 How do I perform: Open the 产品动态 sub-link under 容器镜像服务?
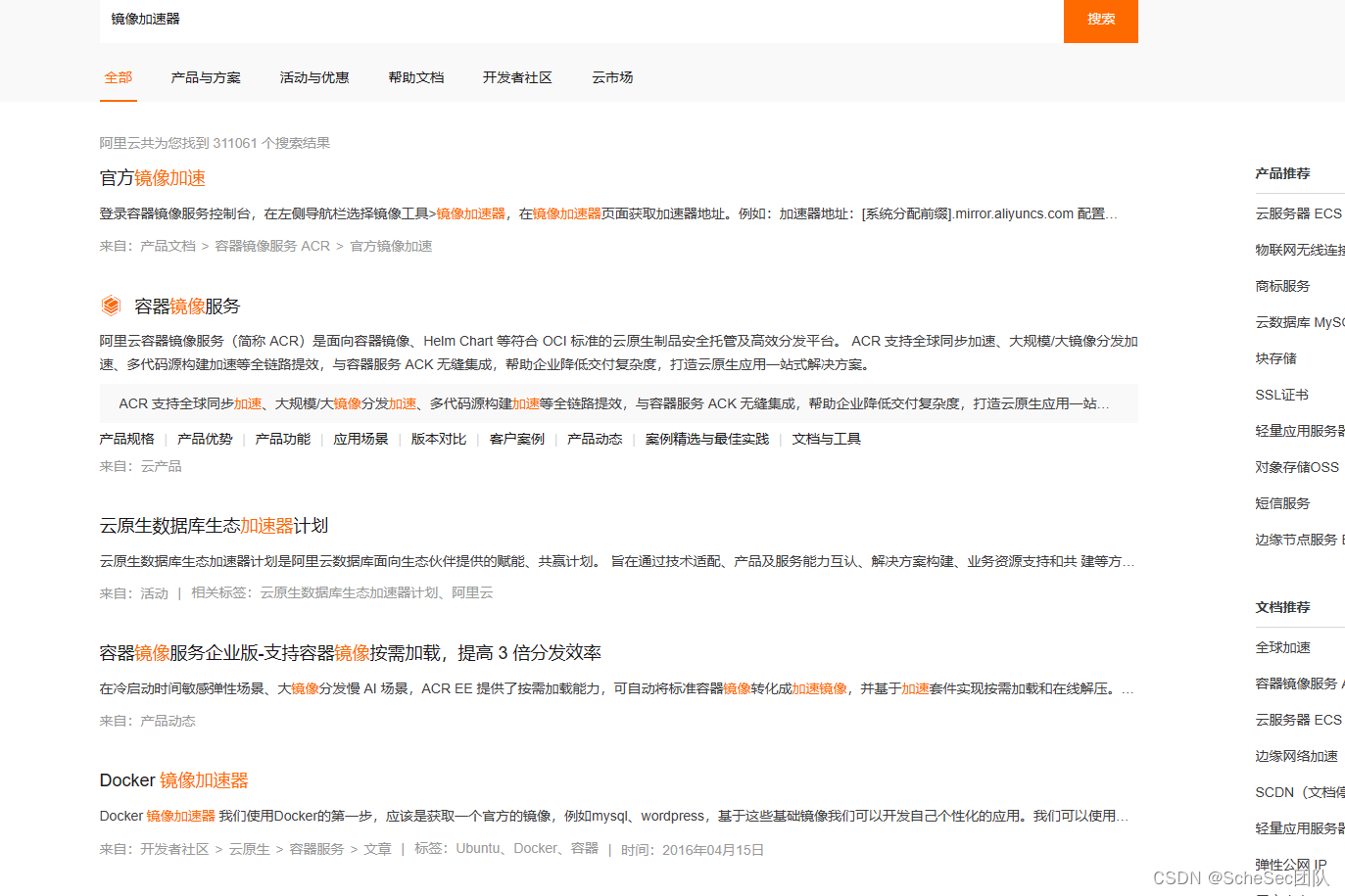click(x=595, y=439)
